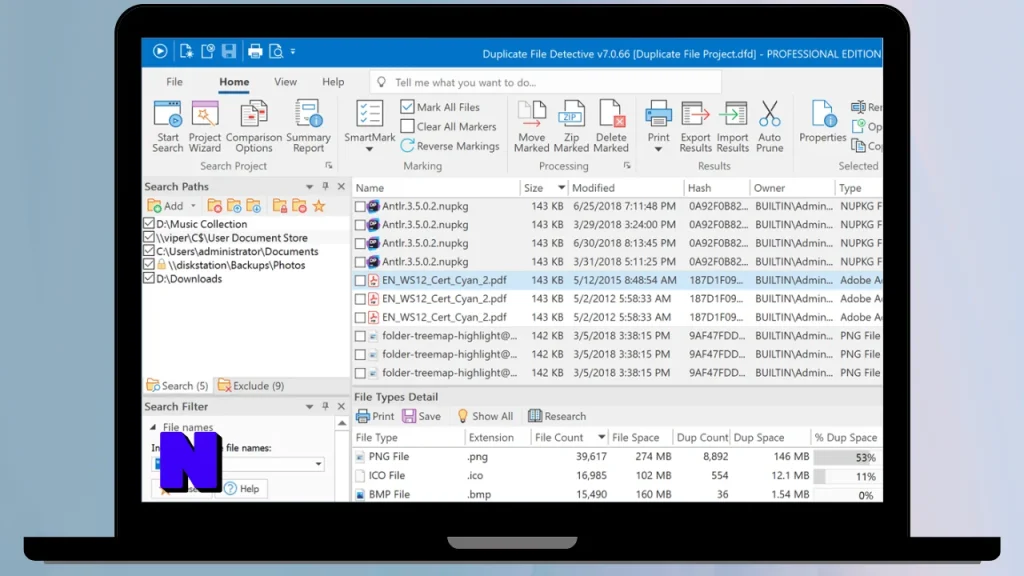Sort by Size column arrow
Viewport: 1024px width, 576px height.
[561, 188]
